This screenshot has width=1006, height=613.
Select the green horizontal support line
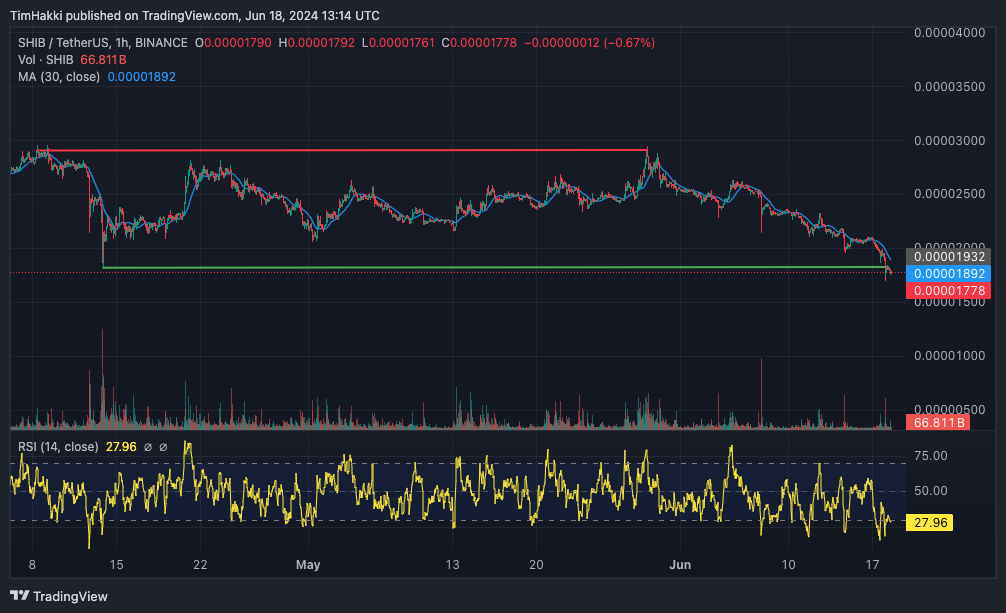point(495,267)
